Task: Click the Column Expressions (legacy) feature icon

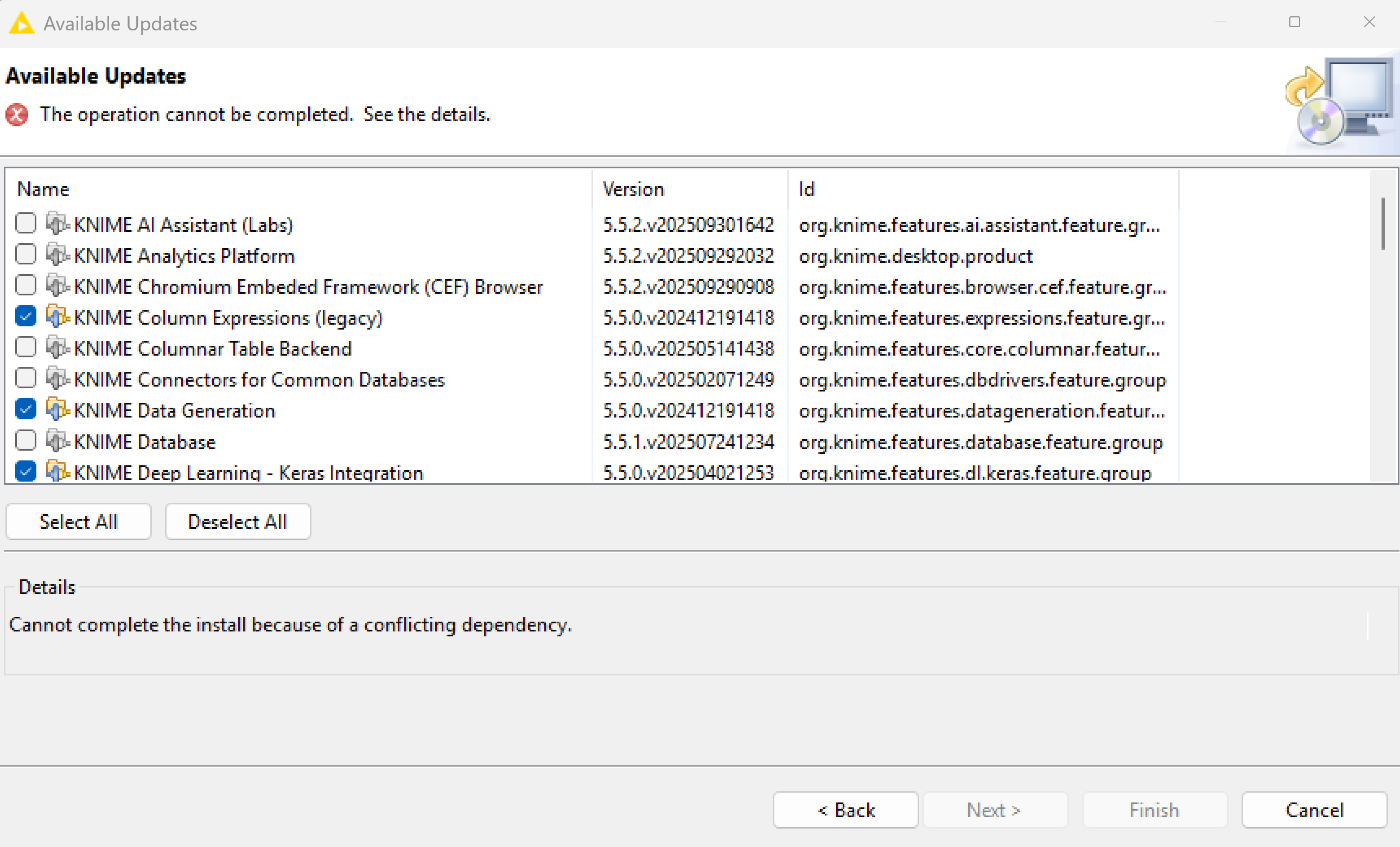Action: tap(58, 317)
